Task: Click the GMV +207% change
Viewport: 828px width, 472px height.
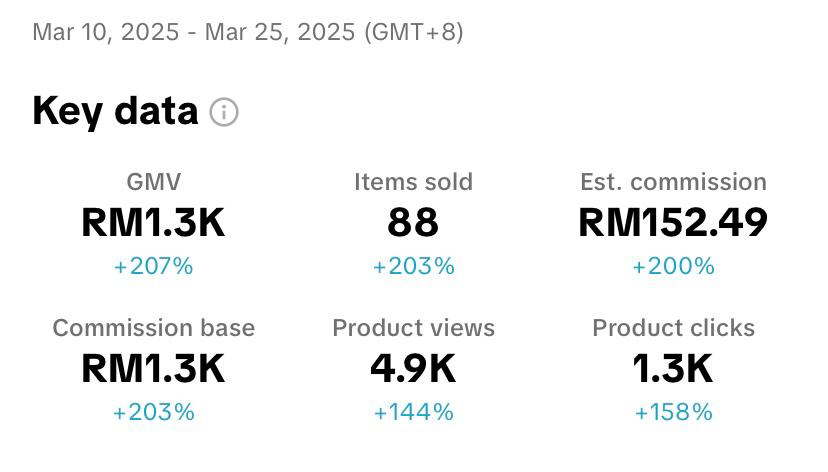Action: click(154, 266)
